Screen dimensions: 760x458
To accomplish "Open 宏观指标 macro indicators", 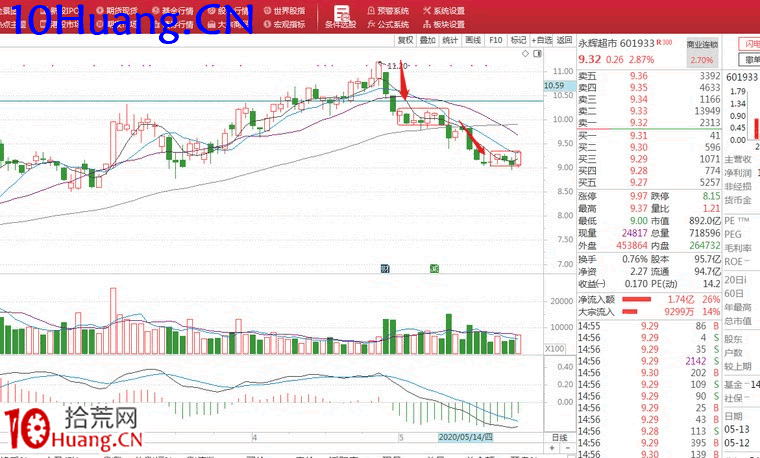I will click(285, 24).
